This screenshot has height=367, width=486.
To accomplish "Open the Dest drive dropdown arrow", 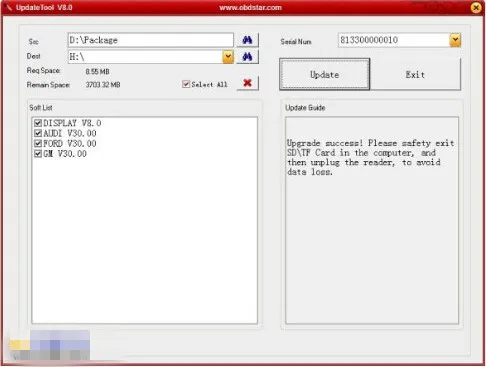I will coord(228,57).
